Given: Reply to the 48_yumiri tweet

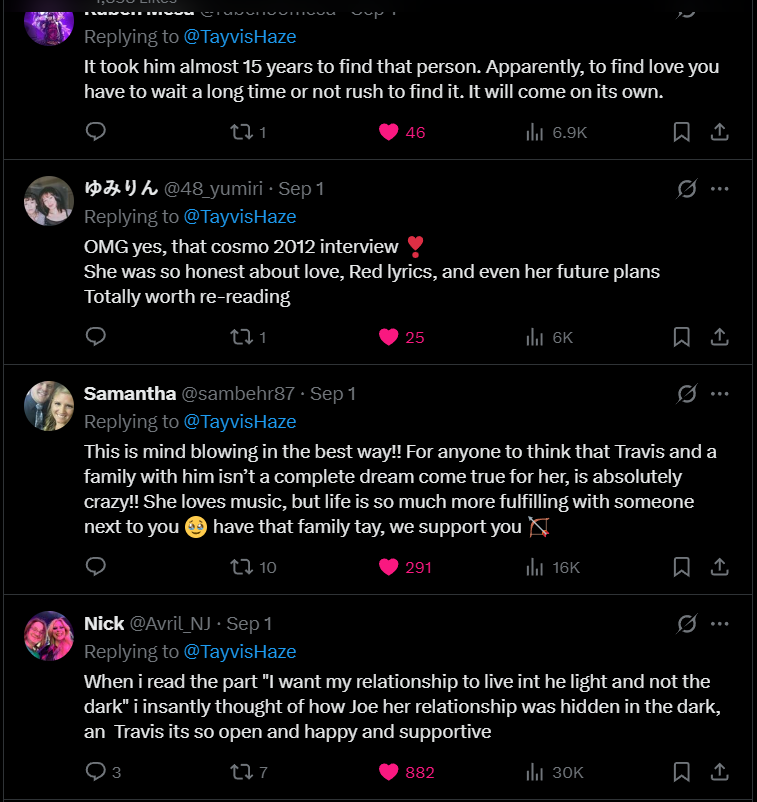Looking at the screenshot, I should pyautogui.click(x=96, y=337).
